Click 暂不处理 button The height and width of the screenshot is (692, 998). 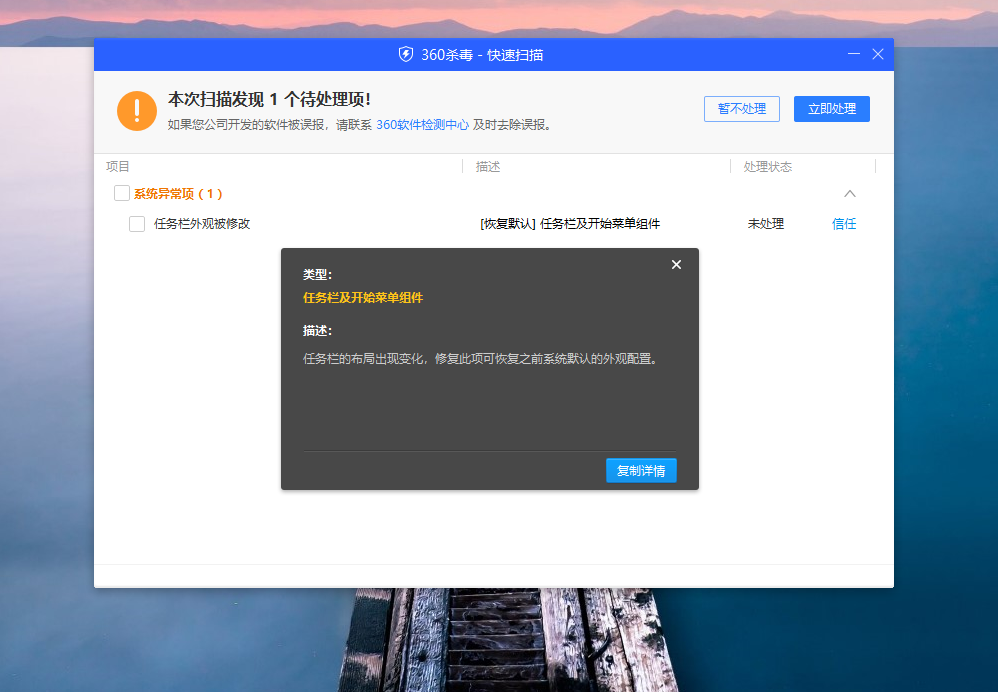point(741,109)
